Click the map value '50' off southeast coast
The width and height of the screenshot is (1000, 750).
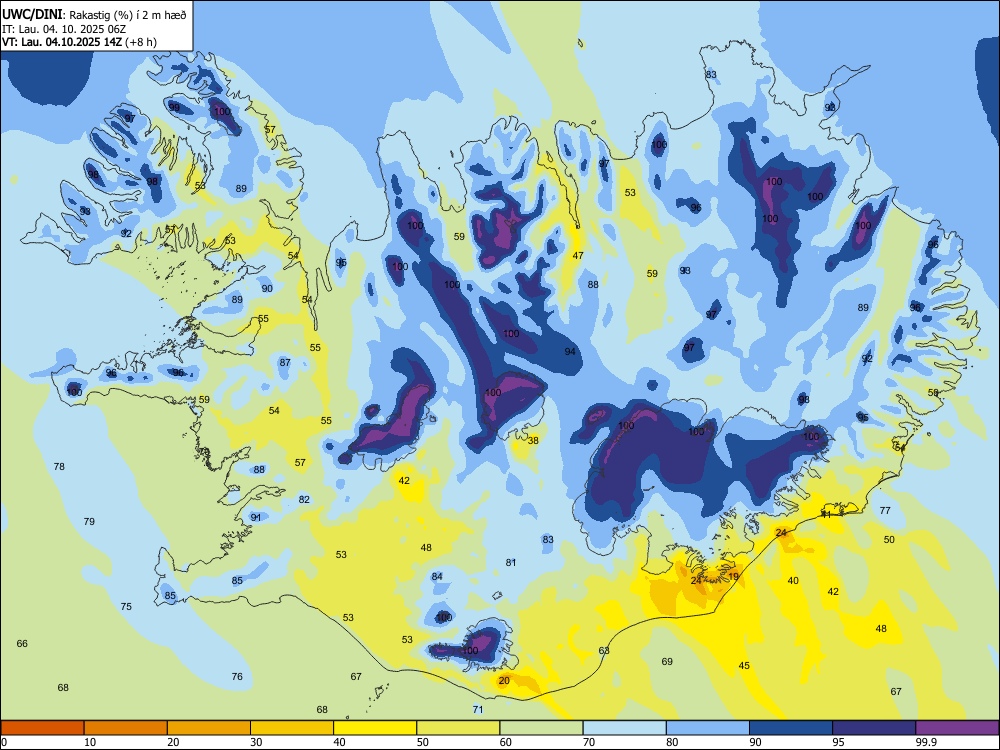(x=889, y=539)
